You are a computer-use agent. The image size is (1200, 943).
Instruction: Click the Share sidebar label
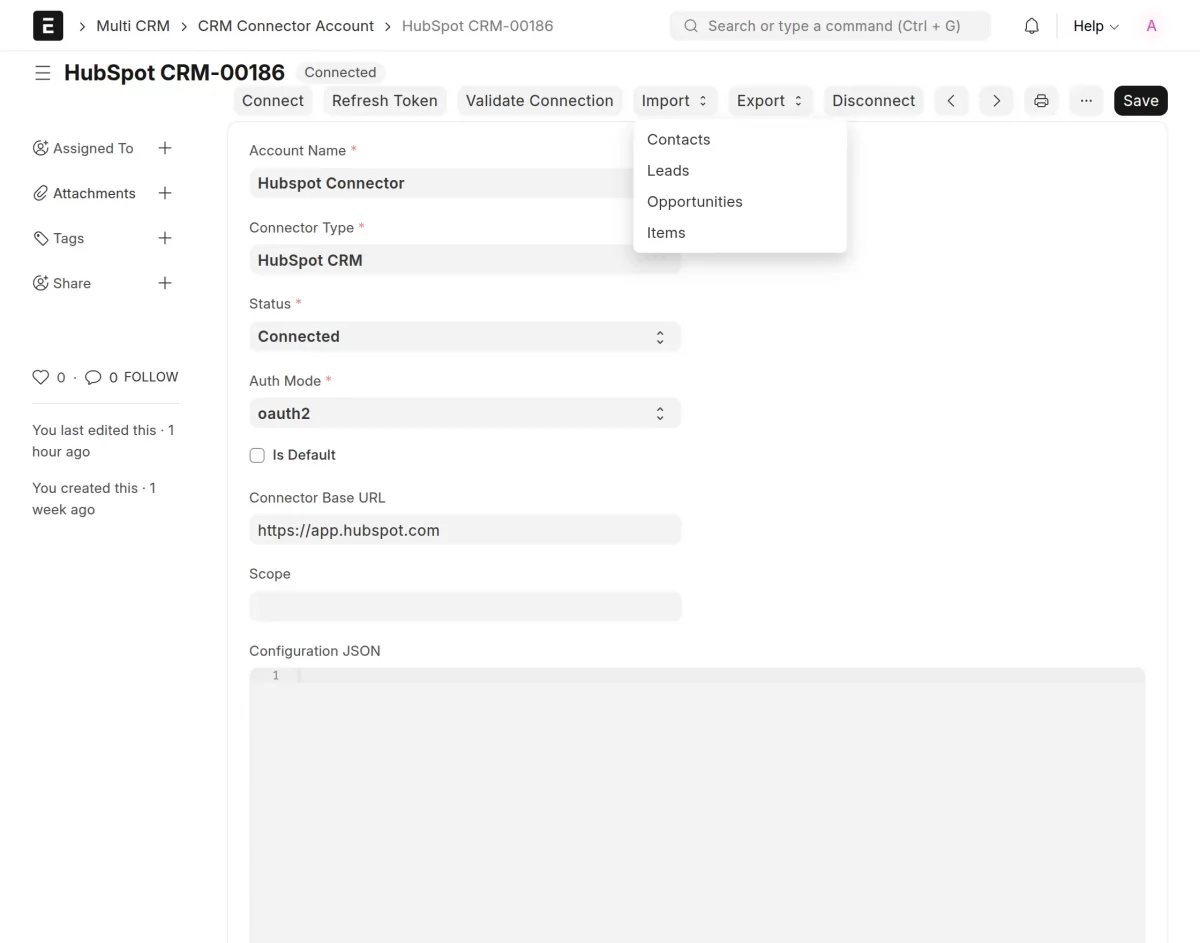(72, 283)
